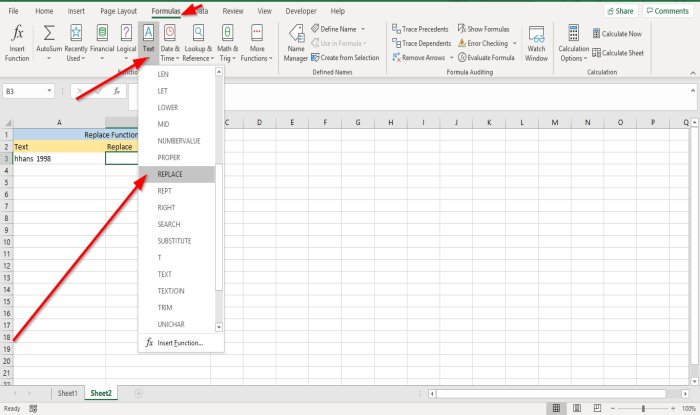
Task: Click the Text functions button
Action: pyautogui.click(x=148, y=43)
